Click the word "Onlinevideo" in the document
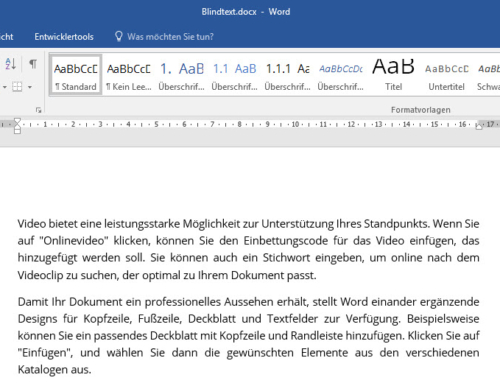 [74, 241]
